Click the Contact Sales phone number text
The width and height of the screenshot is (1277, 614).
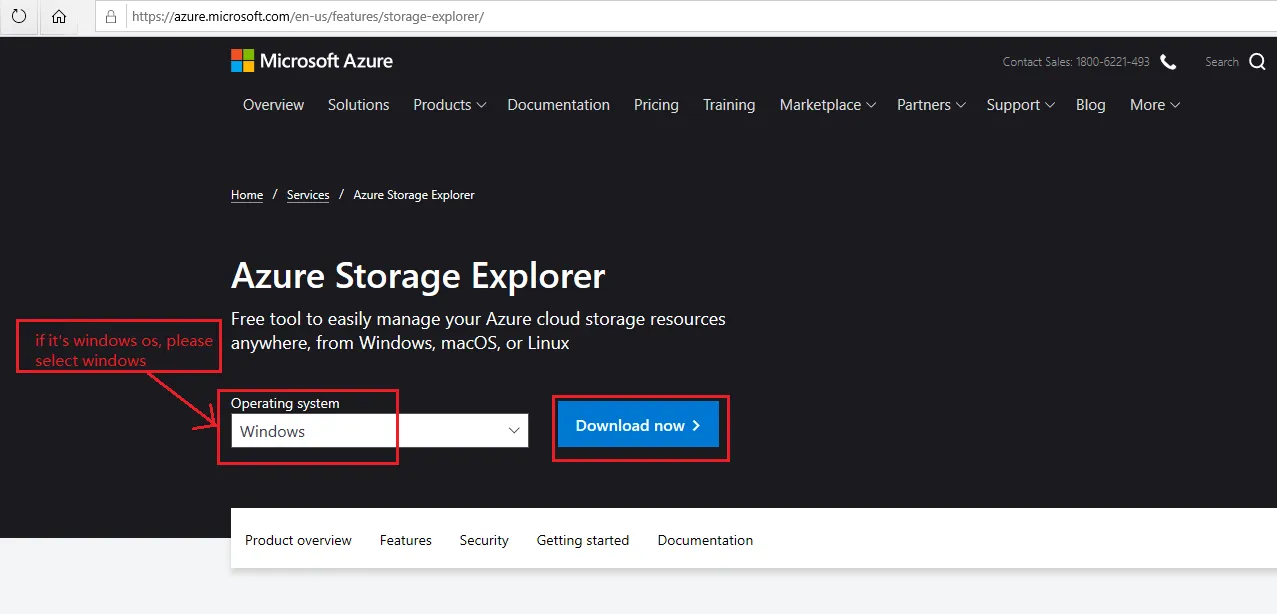(x=1076, y=62)
